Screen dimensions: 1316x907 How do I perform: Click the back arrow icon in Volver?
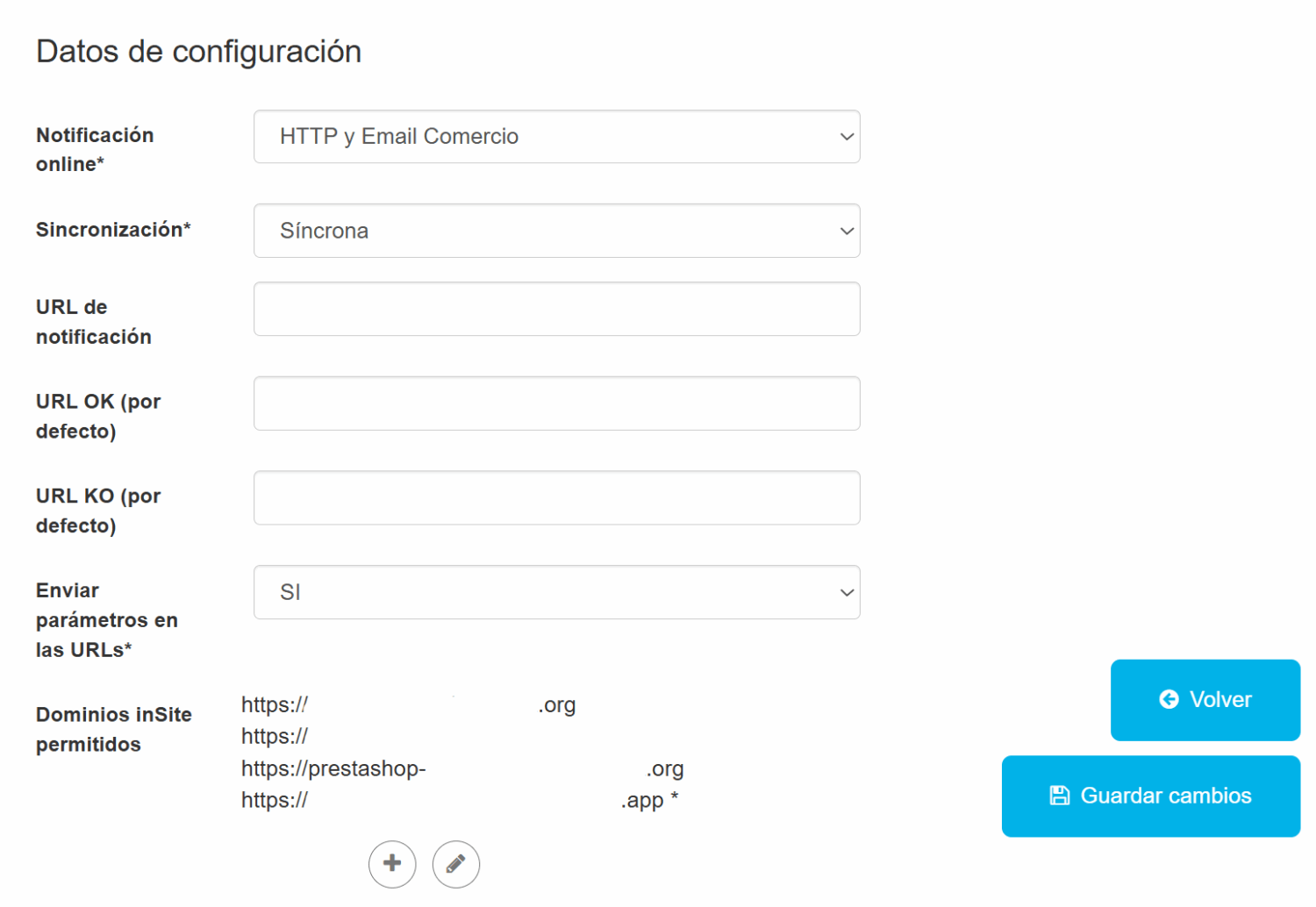[x=1169, y=699]
